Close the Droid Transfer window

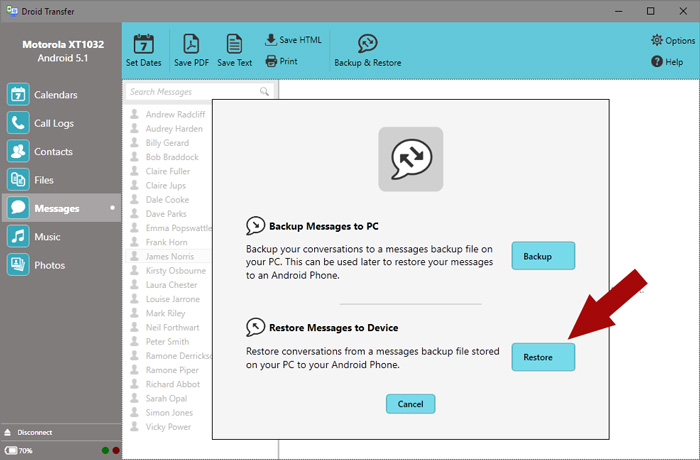[683, 11]
